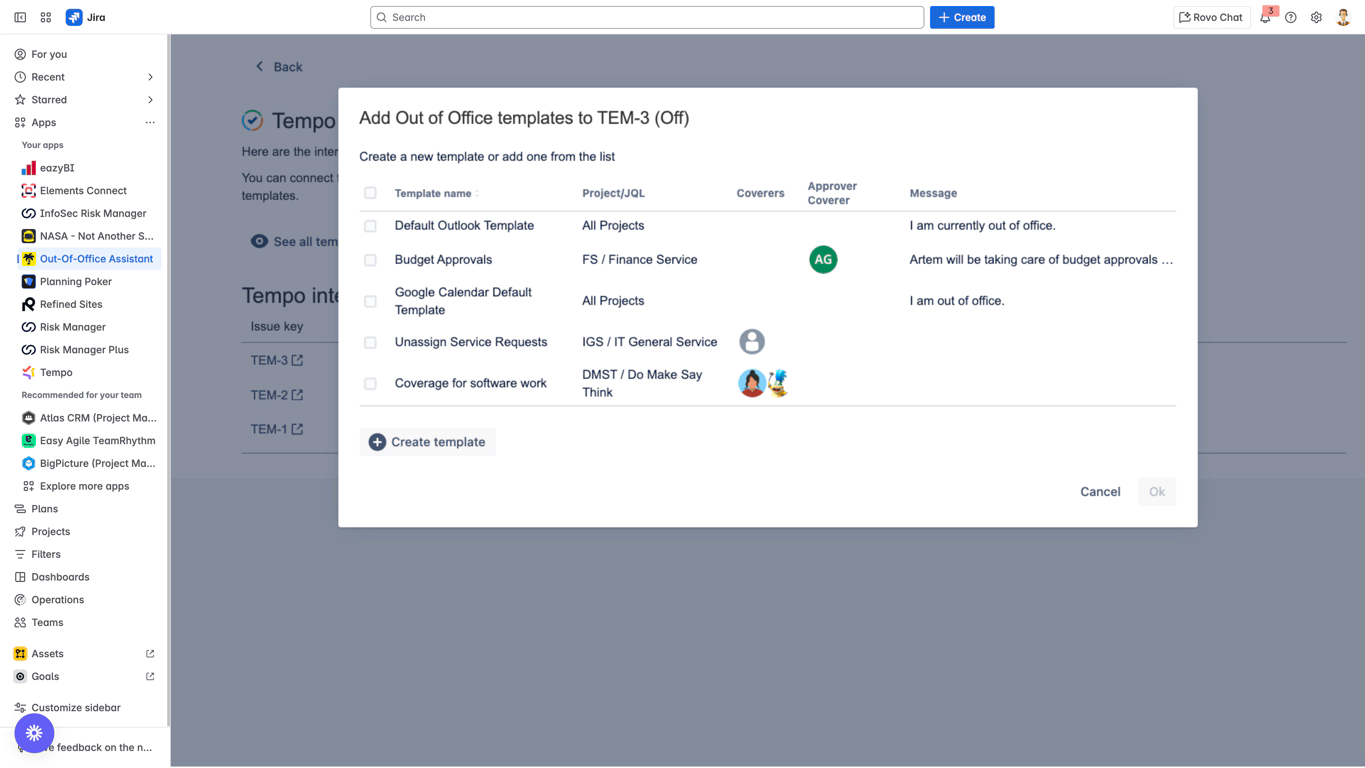
Task: Go to Filters in sidebar
Action: [x=46, y=554]
